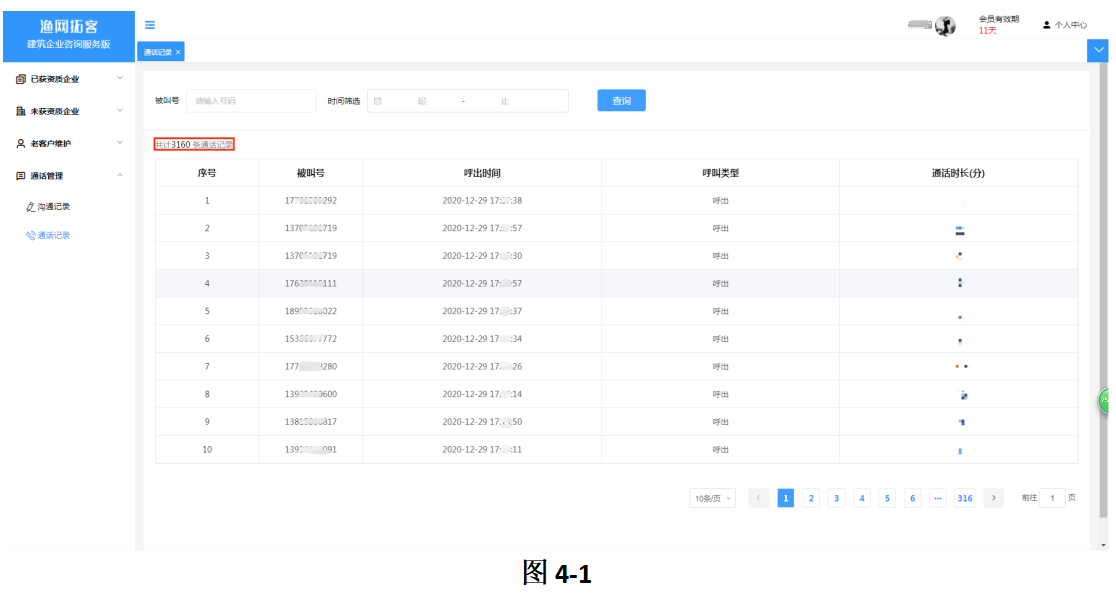Click the 已获资质企业 sidebar icon item

21,79
